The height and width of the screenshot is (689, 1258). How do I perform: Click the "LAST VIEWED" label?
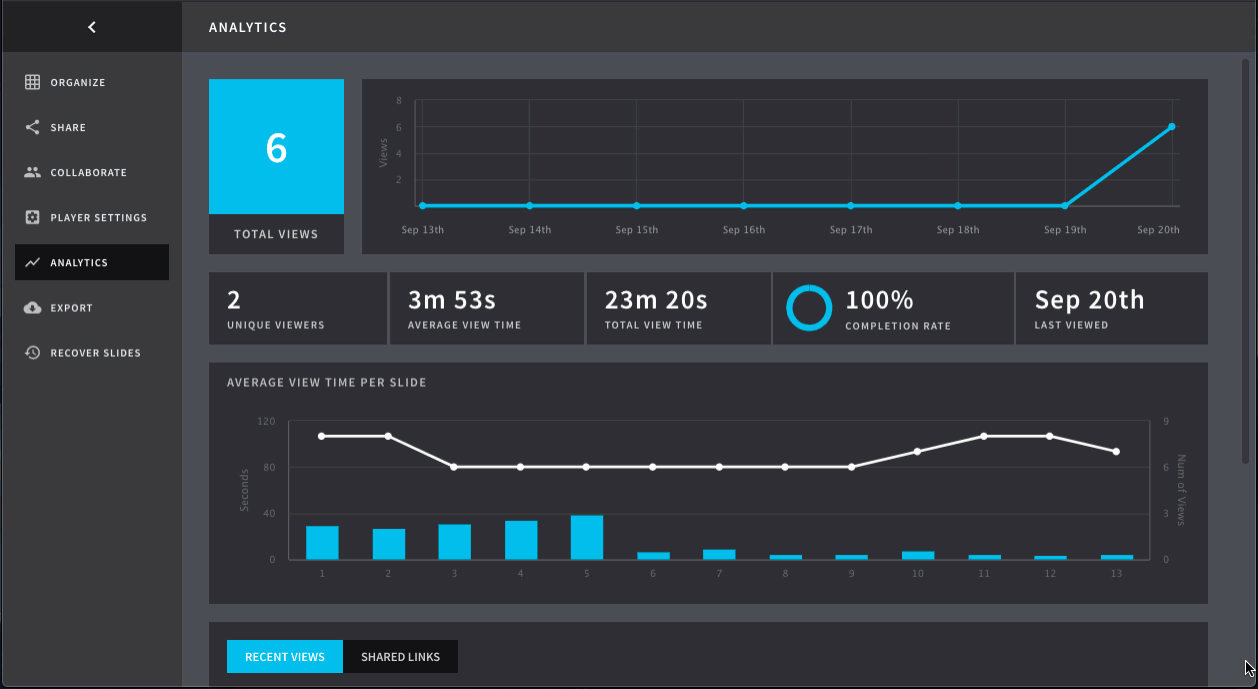tap(1072, 325)
